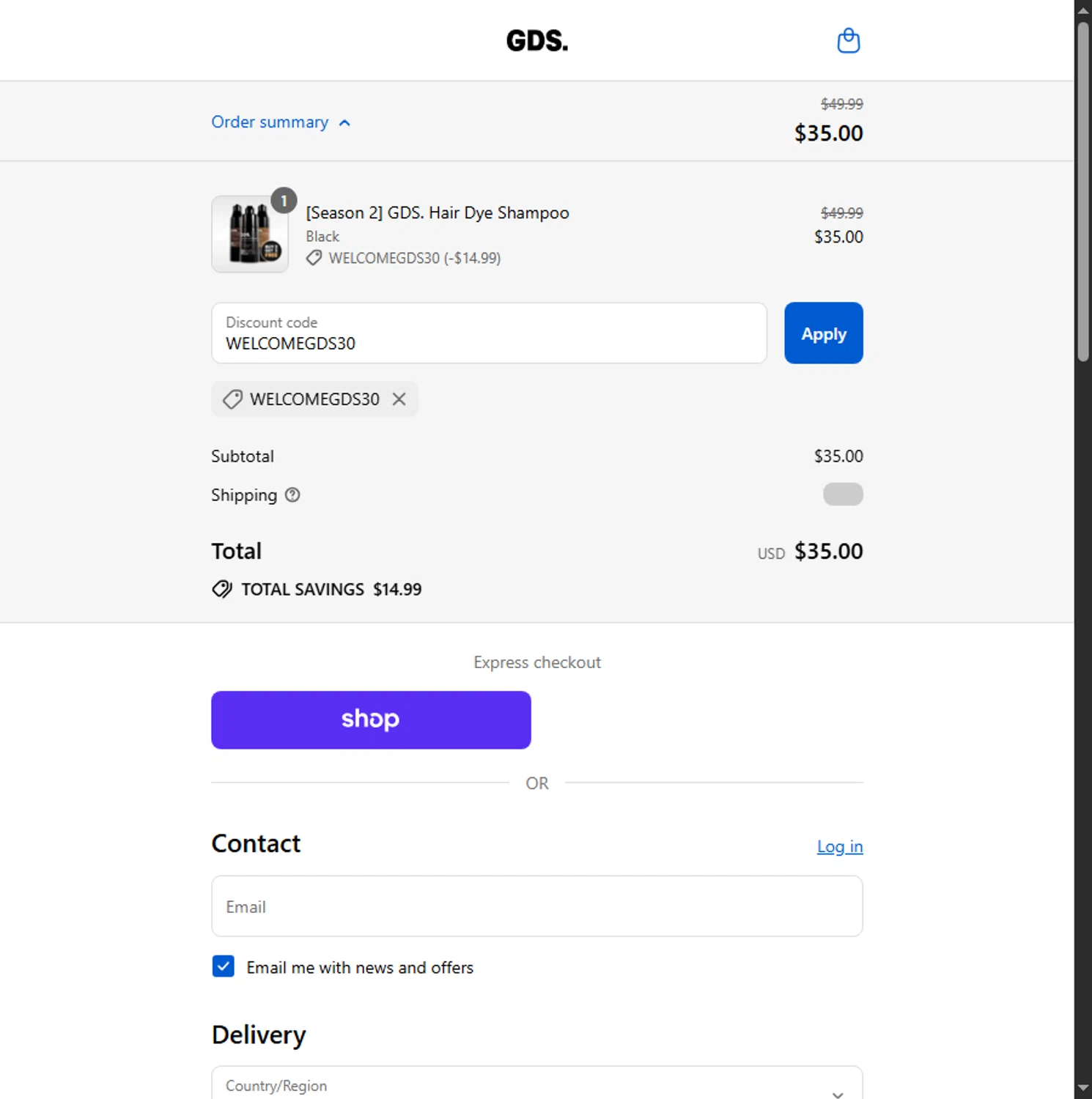The image size is (1092, 1099).
Task: Remove the WELCOMEGDS30 discount tag
Action: click(x=399, y=399)
